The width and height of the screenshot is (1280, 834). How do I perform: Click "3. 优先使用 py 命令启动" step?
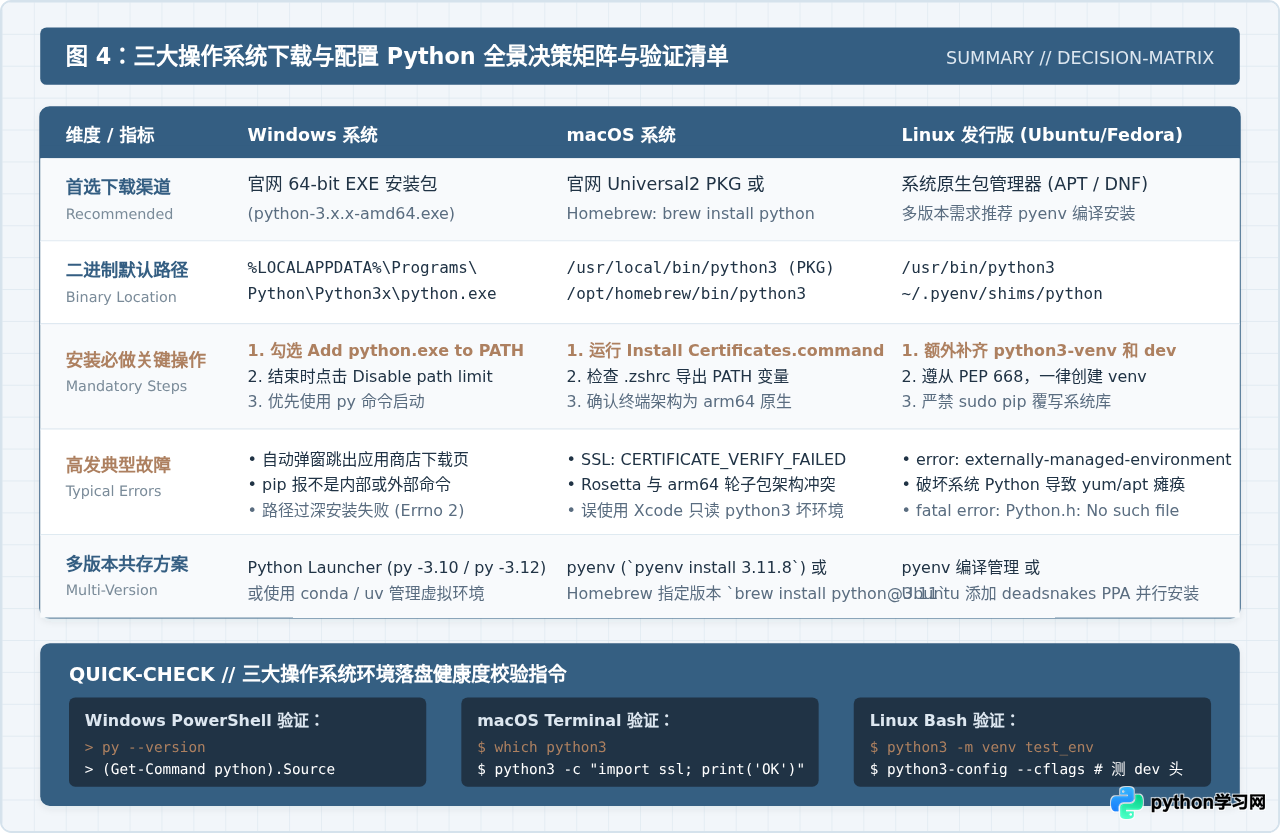click(x=336, y=402)
